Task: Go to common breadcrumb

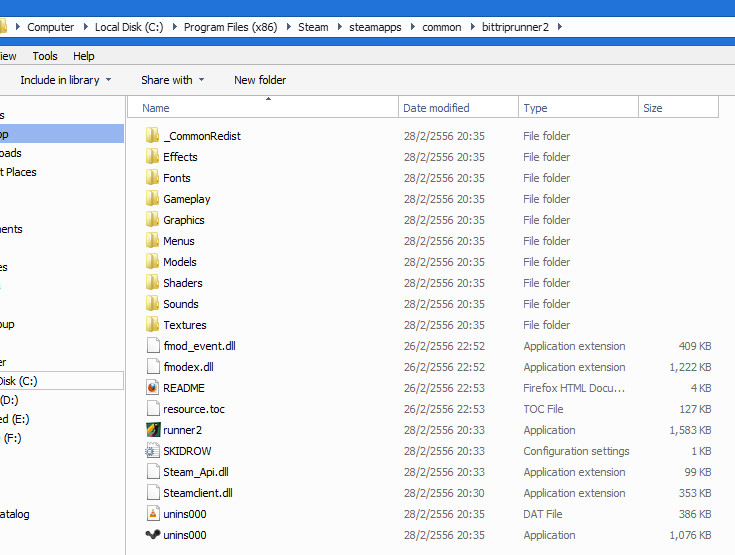Action: (x=442, y=27)
